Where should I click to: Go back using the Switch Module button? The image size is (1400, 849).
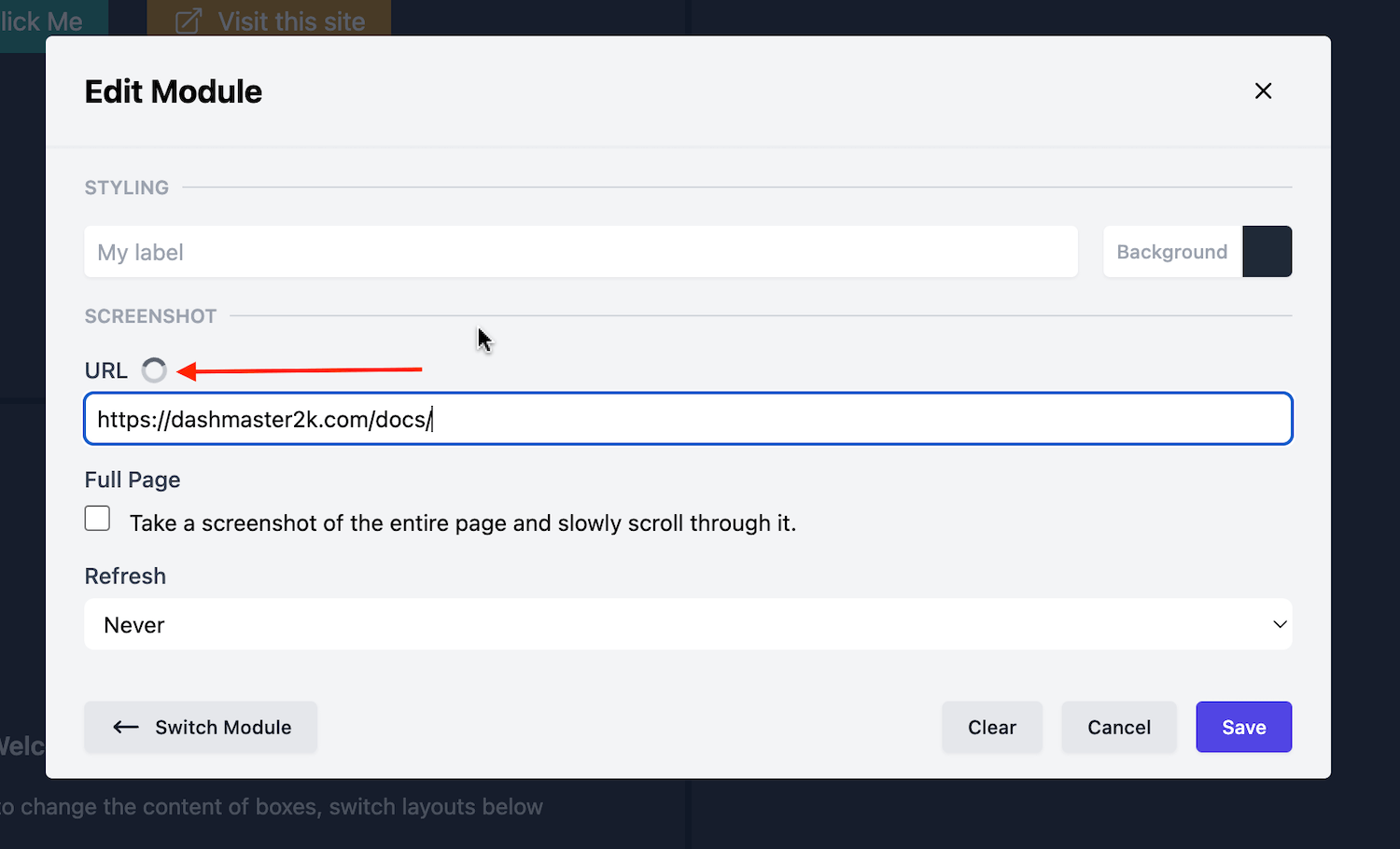pyautogui.click(x=201, y=728)
